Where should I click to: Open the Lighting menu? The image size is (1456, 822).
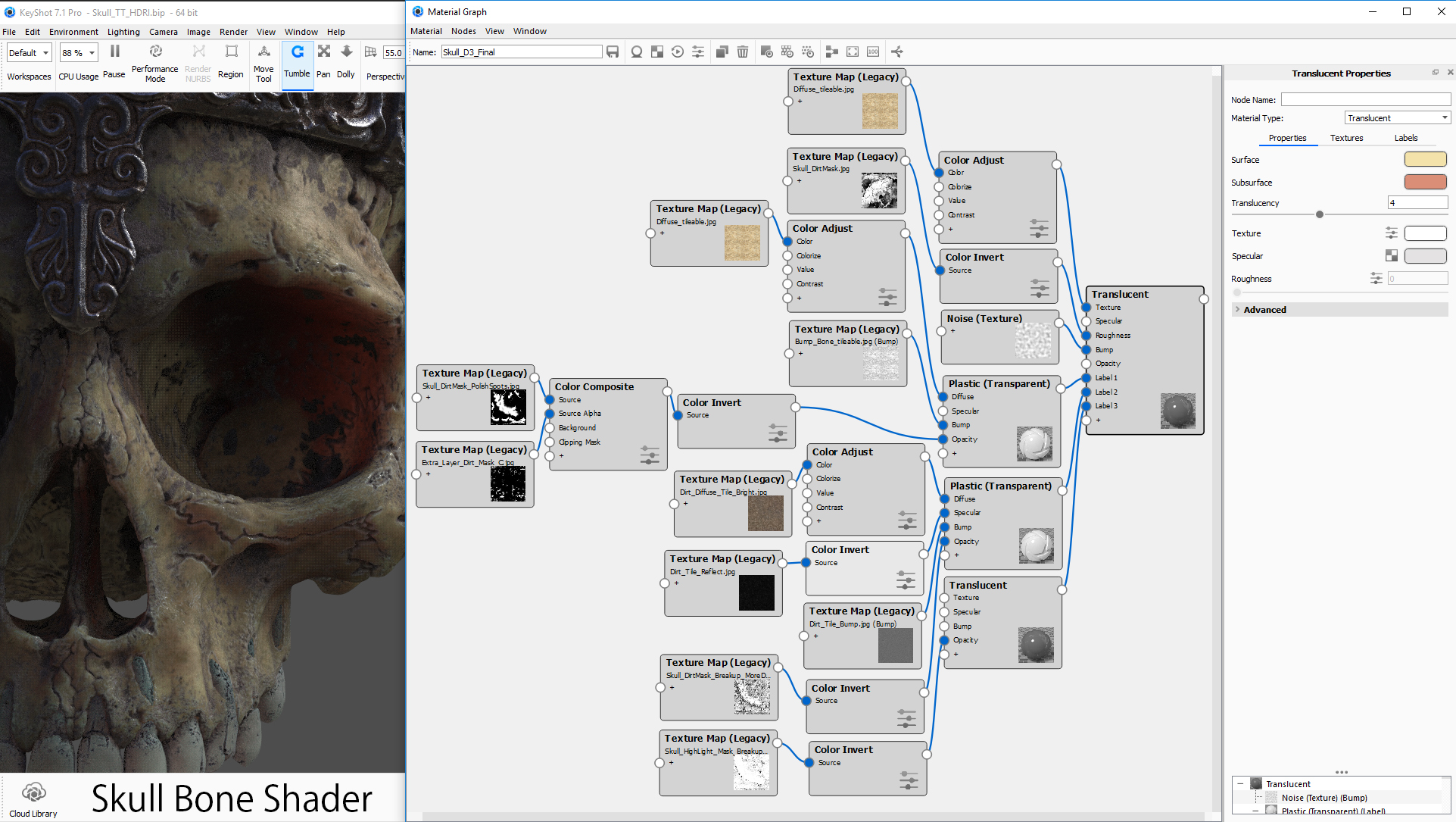tap(123, 32)
